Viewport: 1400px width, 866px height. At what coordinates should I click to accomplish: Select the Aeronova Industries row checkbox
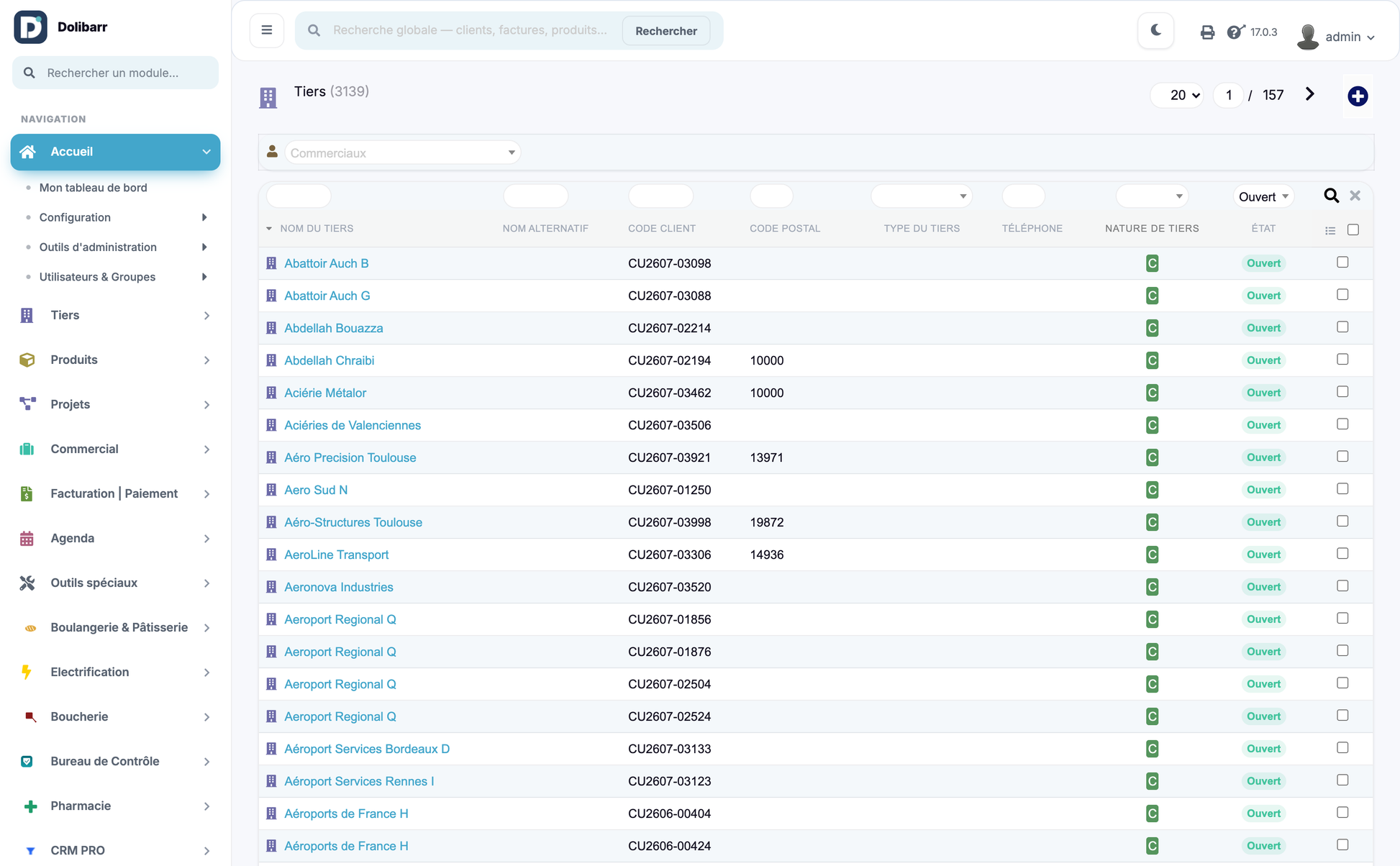coord(1342,586)
